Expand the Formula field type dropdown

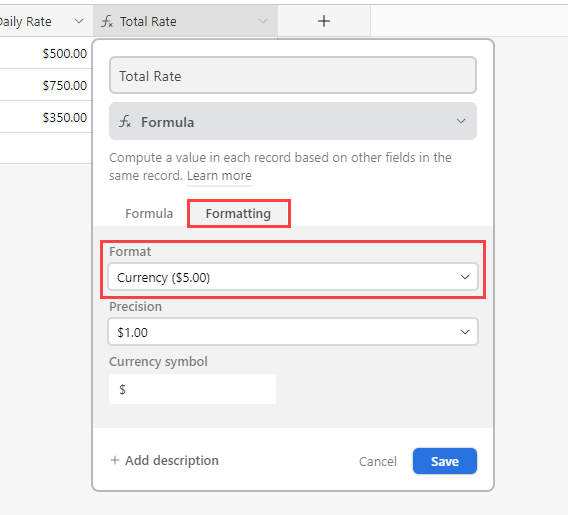pyautogui.click(x=293, y=121)
